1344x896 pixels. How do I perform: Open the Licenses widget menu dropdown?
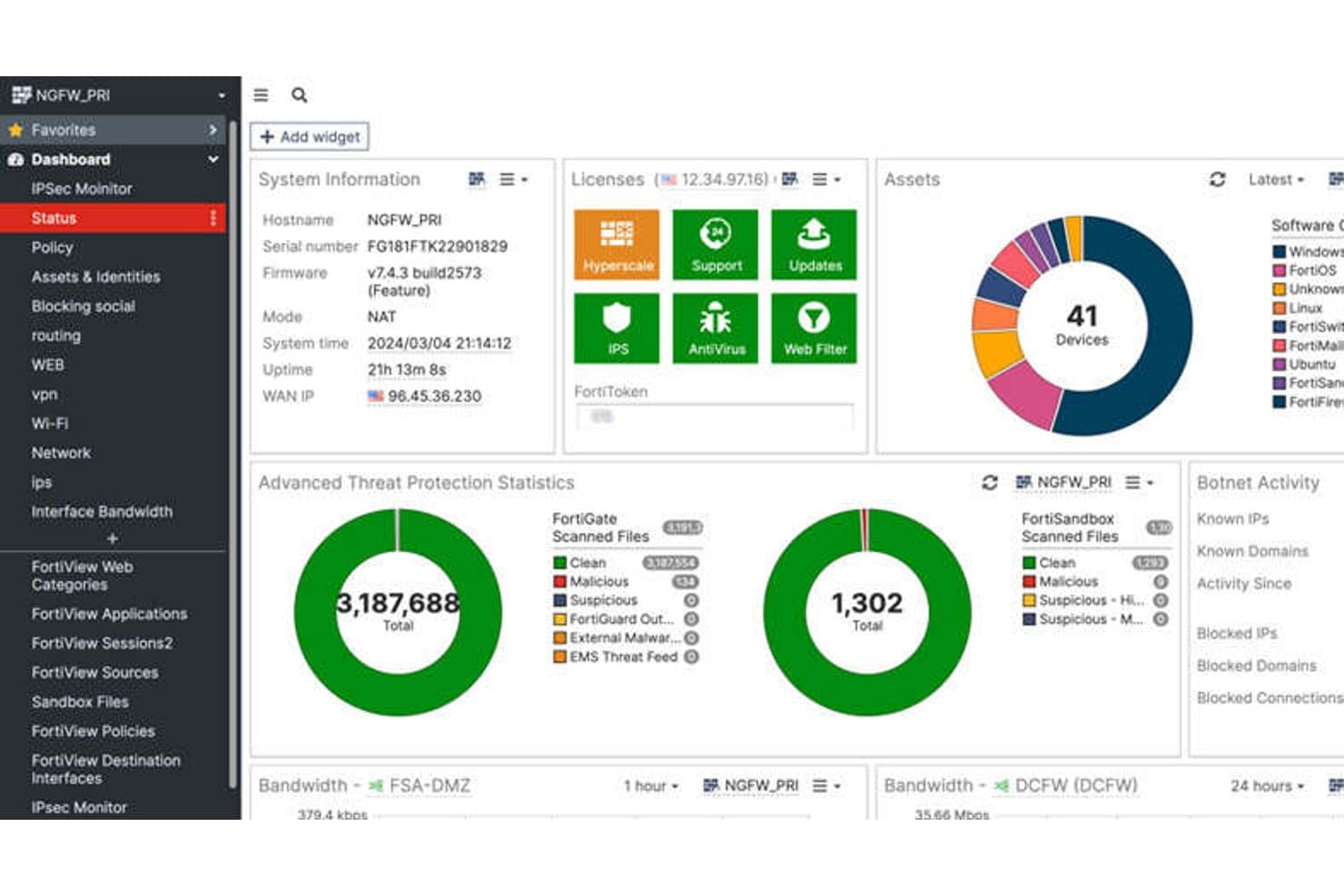point(826,180)
